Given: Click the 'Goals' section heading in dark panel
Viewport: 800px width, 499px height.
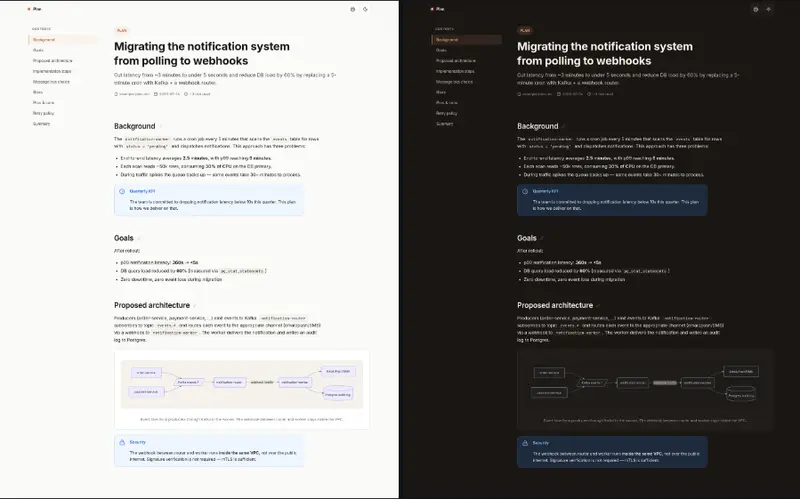Looking at the screenshot, I should click(x=527, y=238).
